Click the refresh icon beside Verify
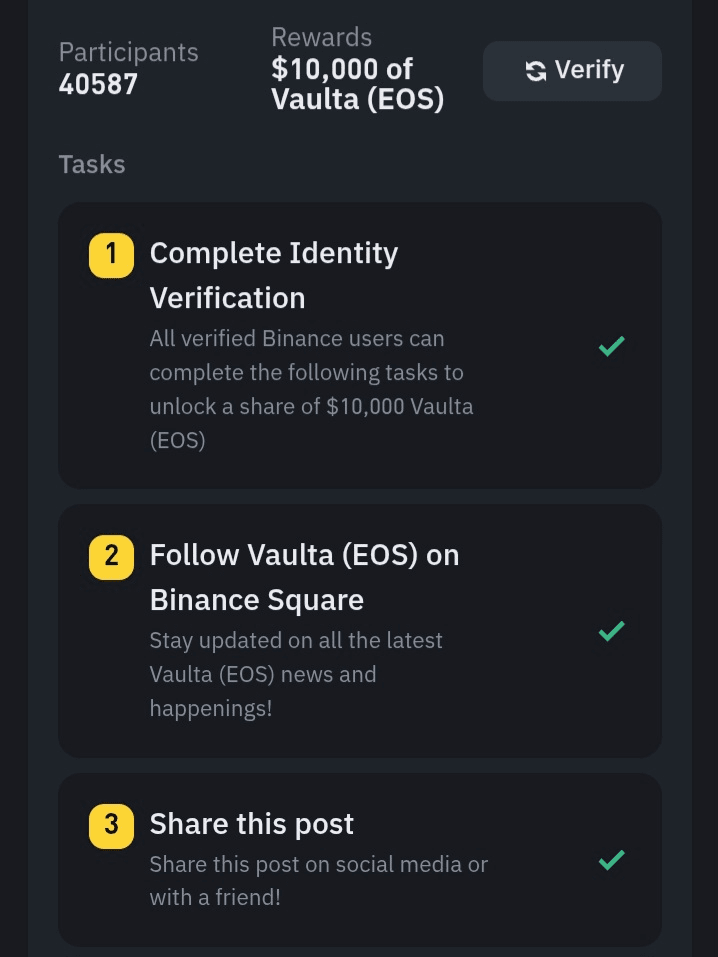This screenshot has width=718, height=957. tap(536, 71)
